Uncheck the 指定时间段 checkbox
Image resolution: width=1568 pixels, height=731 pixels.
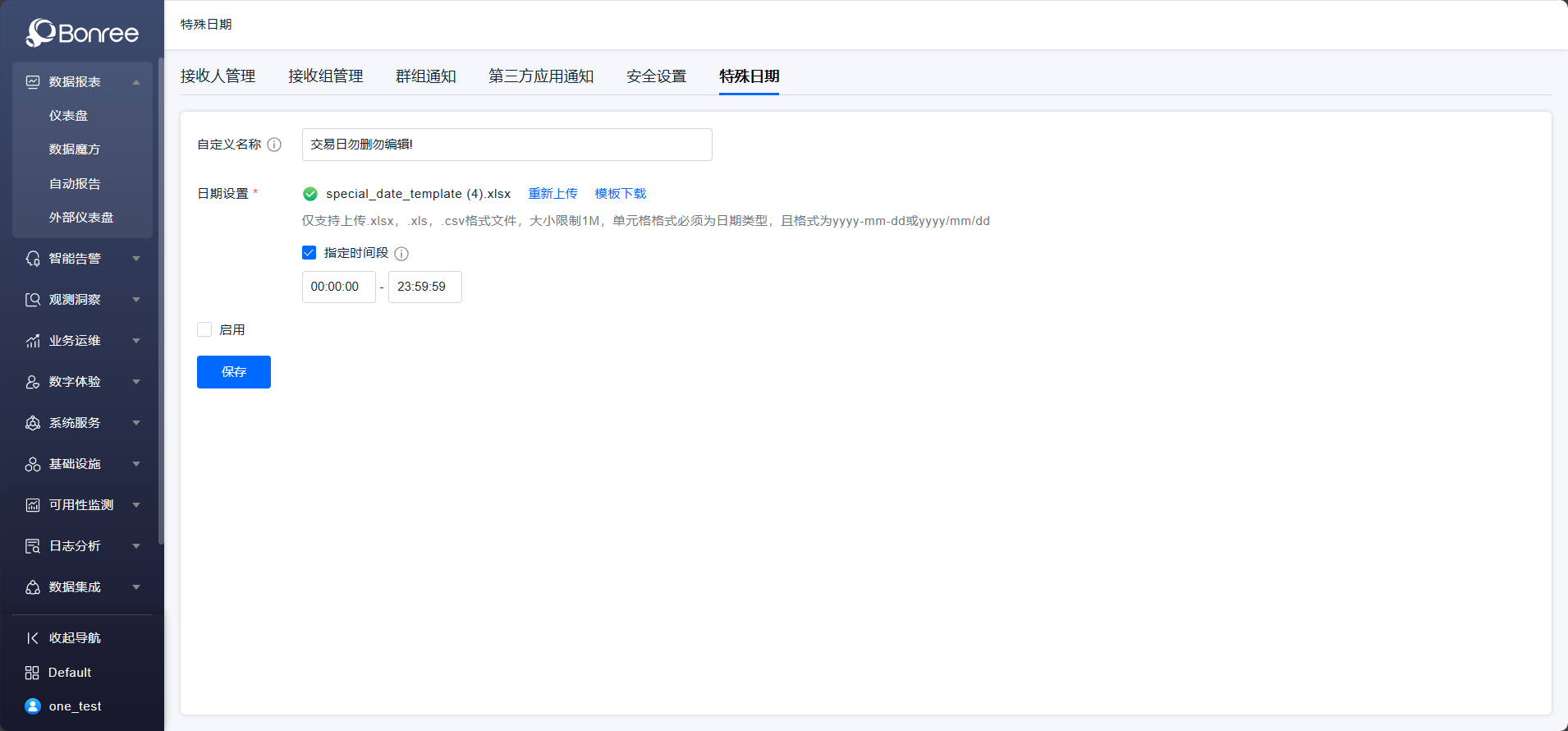click(309, 253)
